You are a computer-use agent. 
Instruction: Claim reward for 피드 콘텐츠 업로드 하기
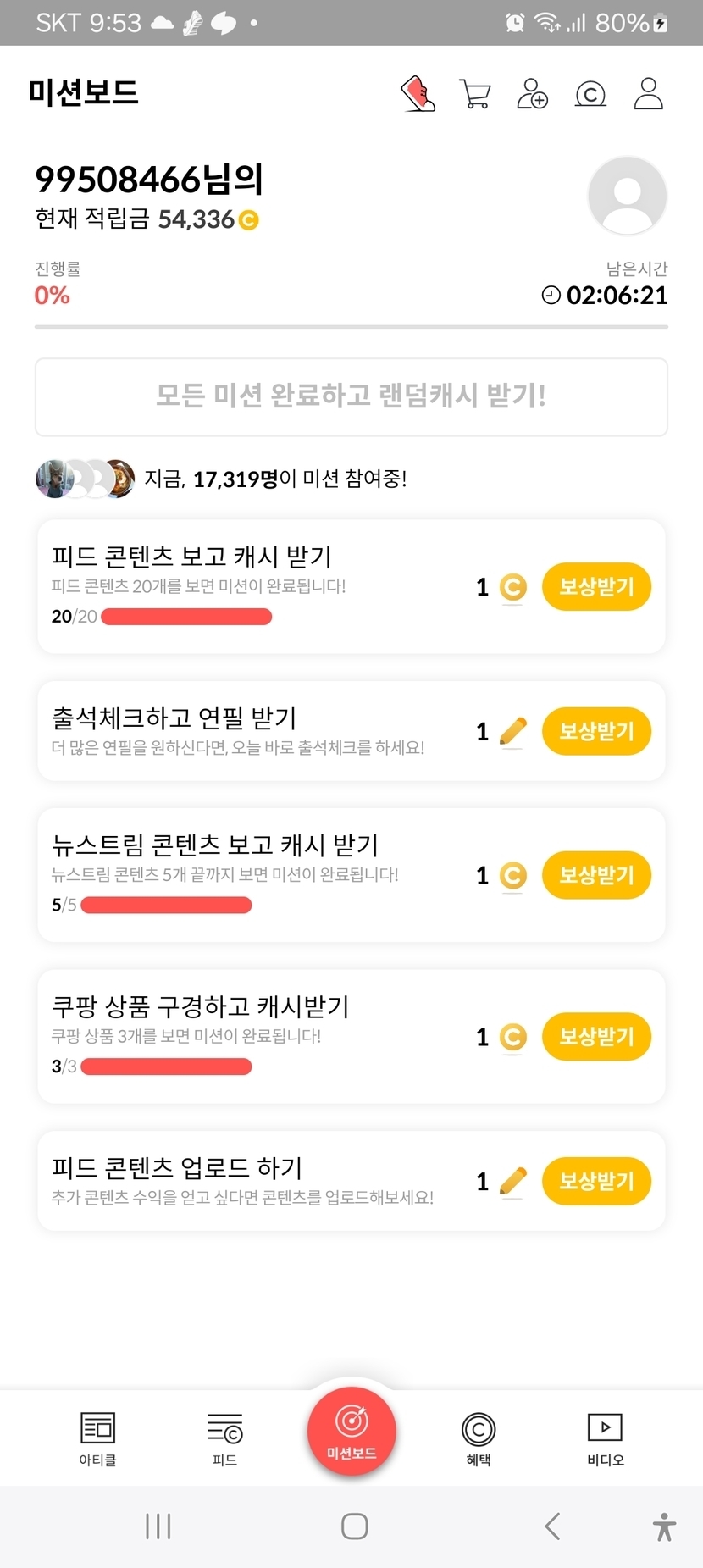[596, 1181]
